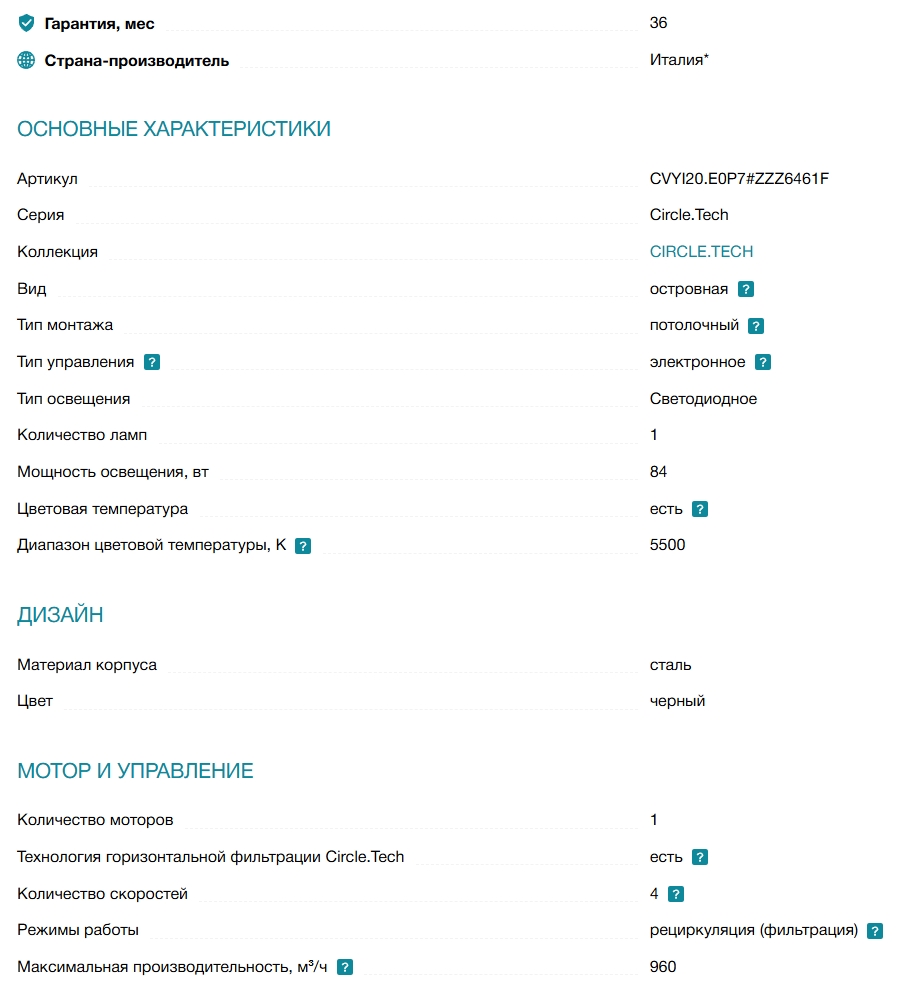913x1003 pixels.
Task: Click the help icon after рециркуляция (фильтрация)
Action: pyautogui.click(x=875, y=931)
